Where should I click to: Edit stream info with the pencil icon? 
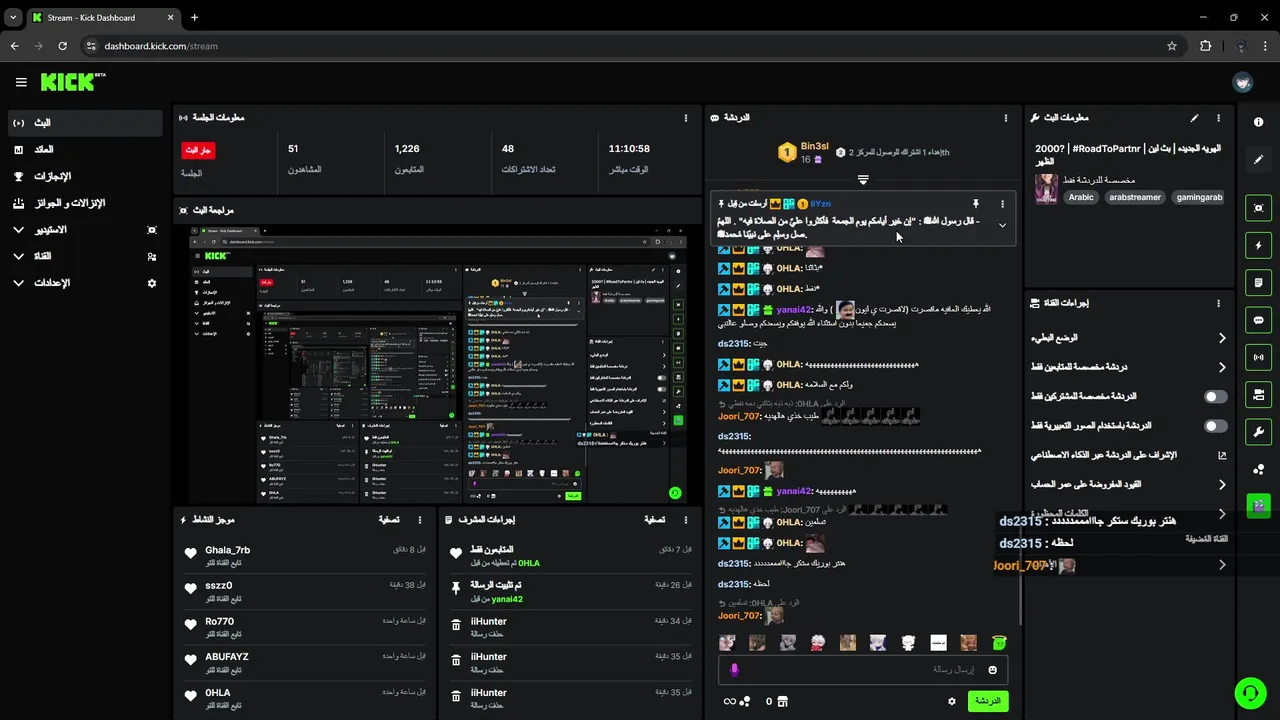pos(1194,118)
